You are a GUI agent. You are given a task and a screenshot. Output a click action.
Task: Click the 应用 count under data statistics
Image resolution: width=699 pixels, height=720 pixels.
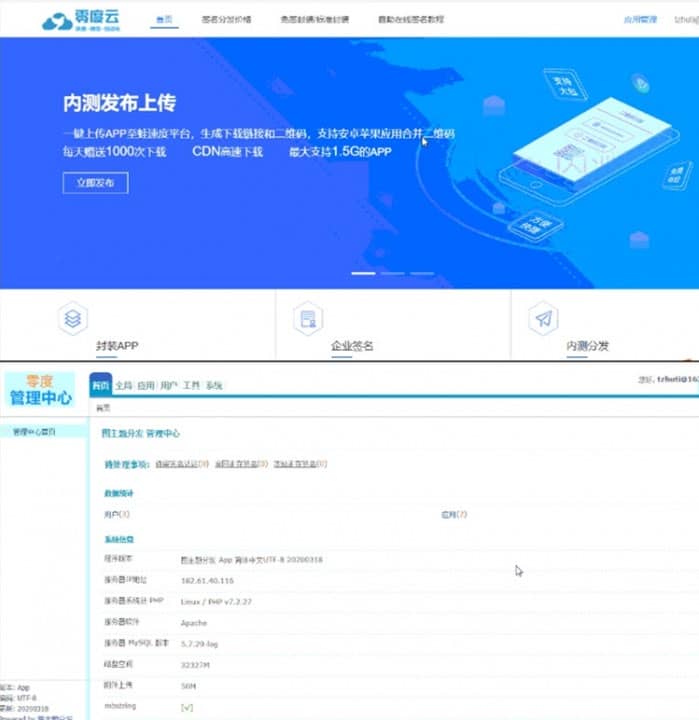click(454, 514)
